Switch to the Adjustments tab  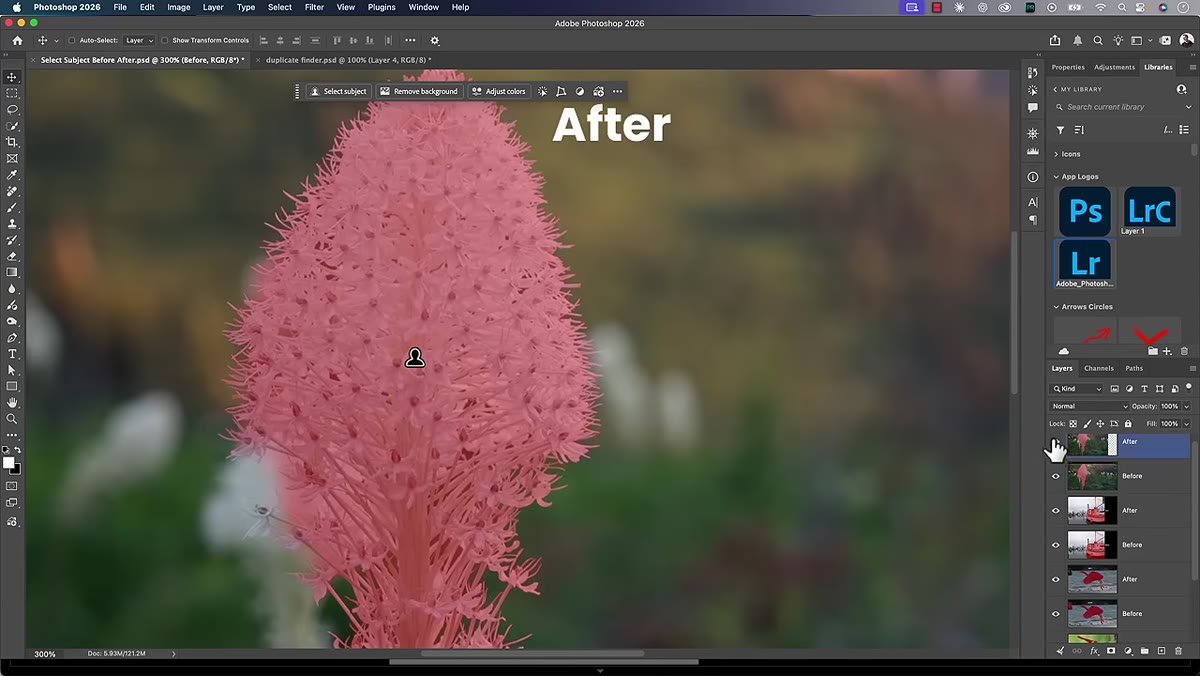[1114, 67]
